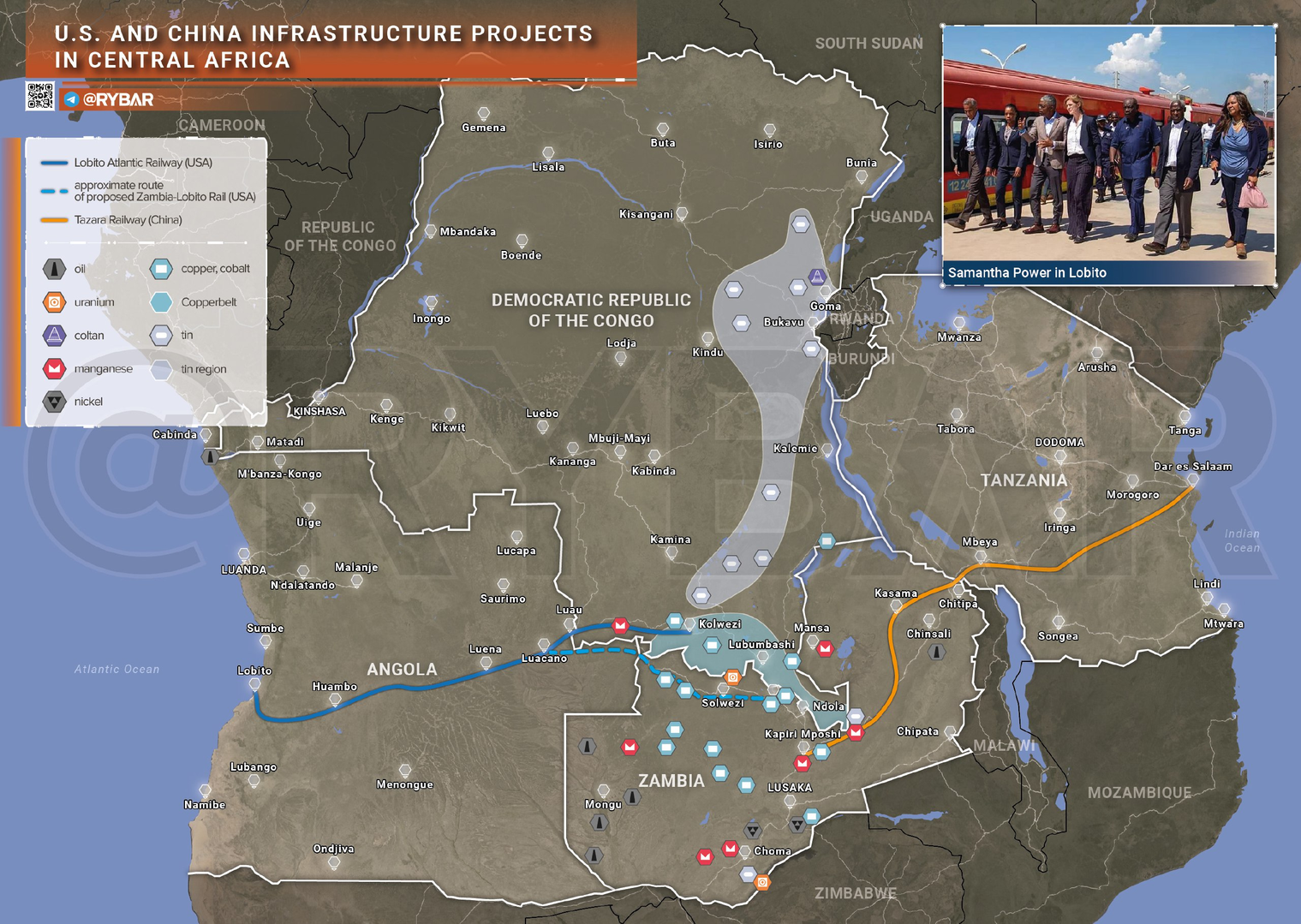Click the tin region legend hexagon
Screen dimensions: 1301x924
coord(161,370)
